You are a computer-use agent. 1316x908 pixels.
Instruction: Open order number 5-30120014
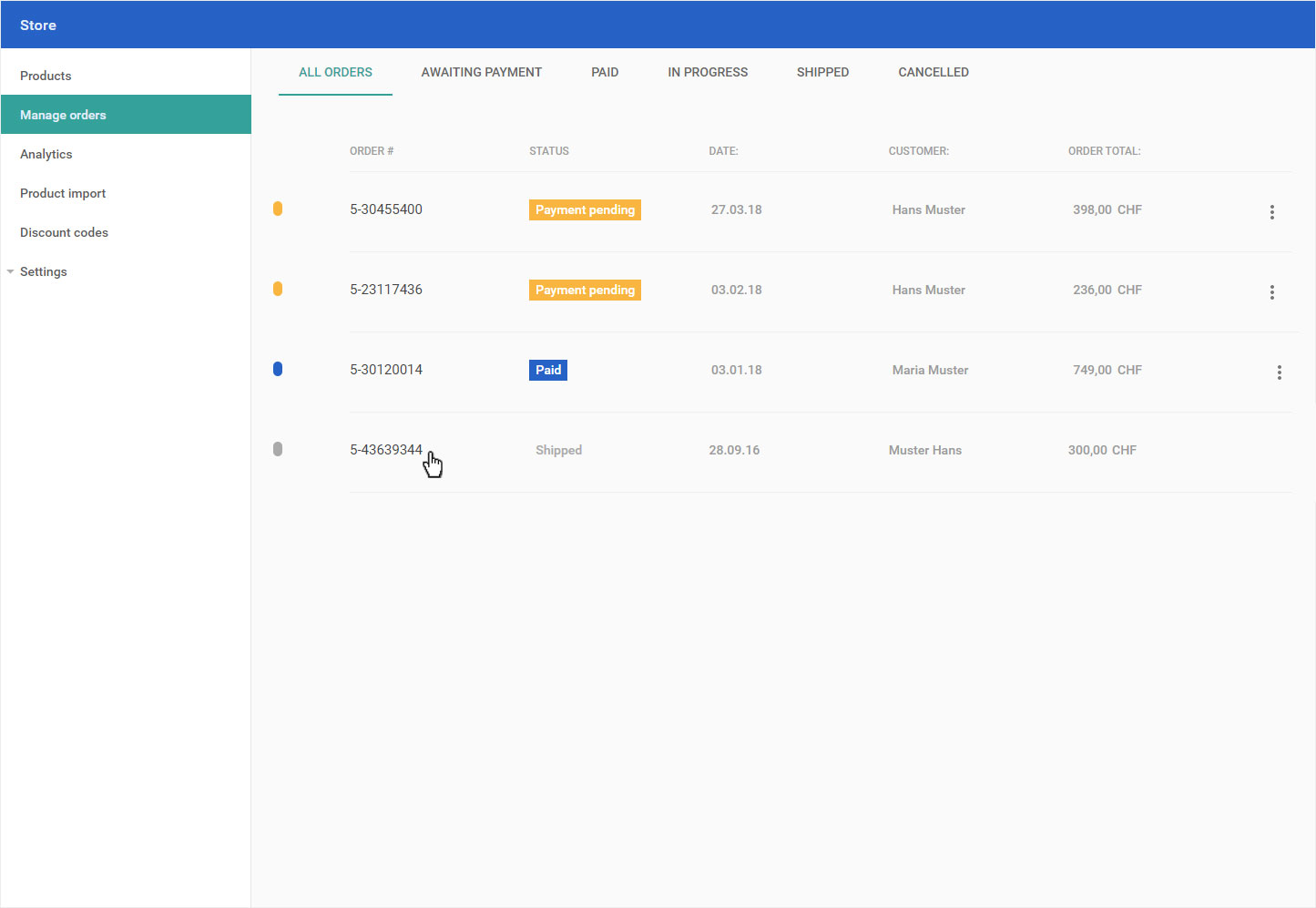pos(386,370)
